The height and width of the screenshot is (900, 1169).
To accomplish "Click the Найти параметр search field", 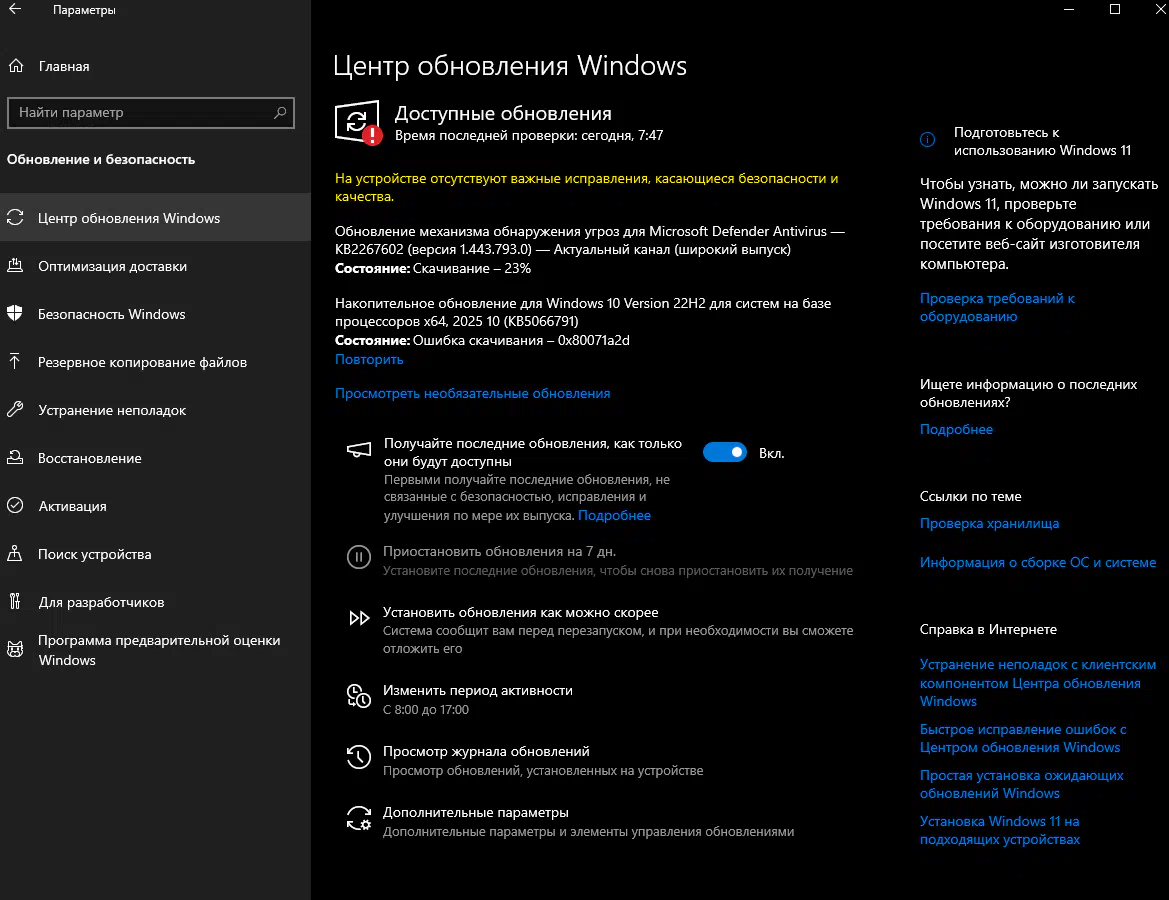I will tap(140, 113).
